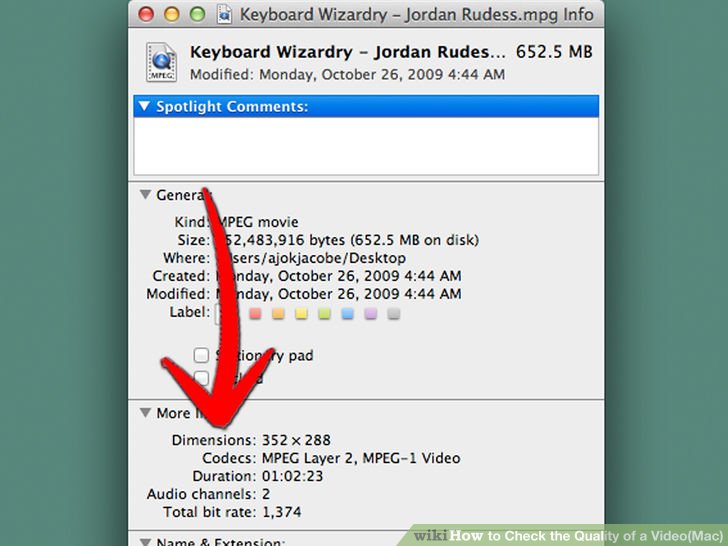Toggle the Stationery pad checkbox
This screenshot has width=728, height=546.
pyautogui.click(x=201, y=355)
